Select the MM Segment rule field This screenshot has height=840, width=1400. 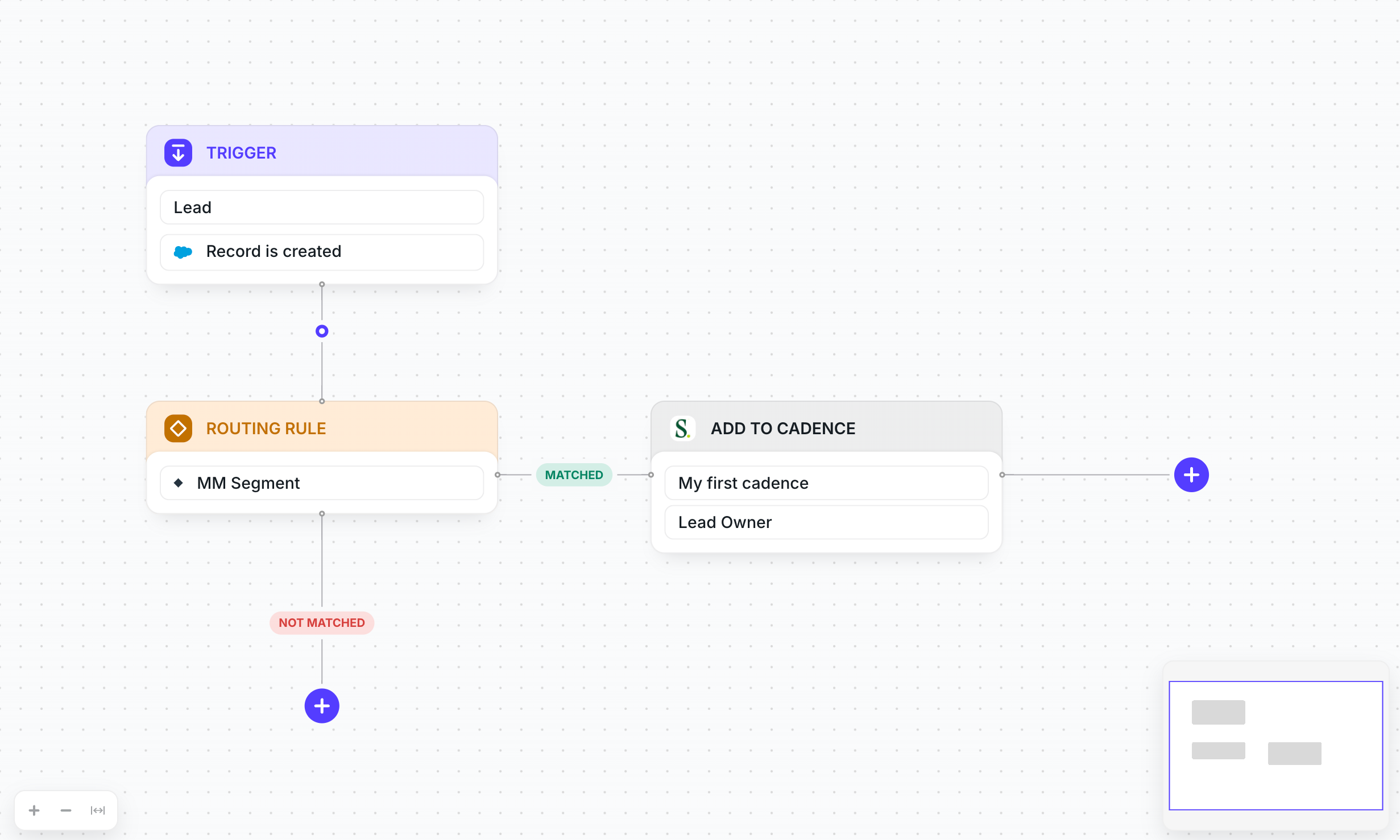click(x=322, y=483)
